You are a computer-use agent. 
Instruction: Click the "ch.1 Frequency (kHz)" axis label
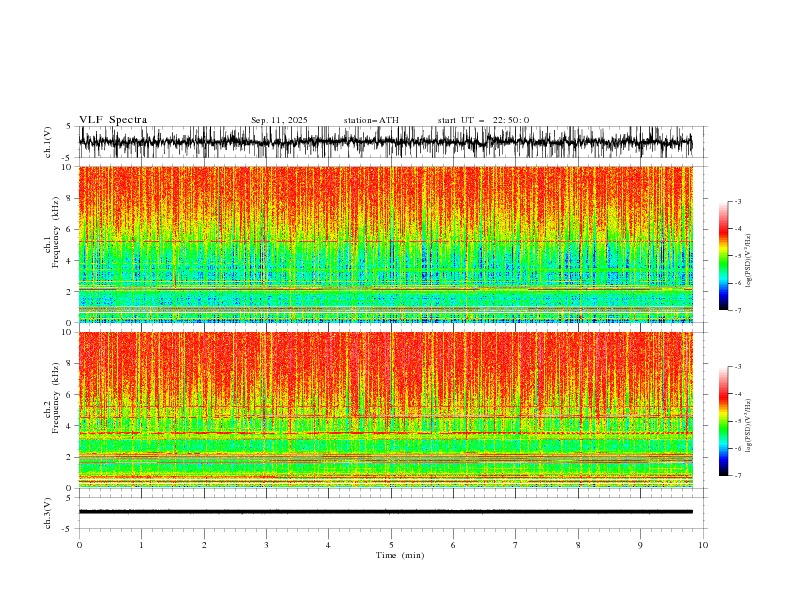(52, 232)
